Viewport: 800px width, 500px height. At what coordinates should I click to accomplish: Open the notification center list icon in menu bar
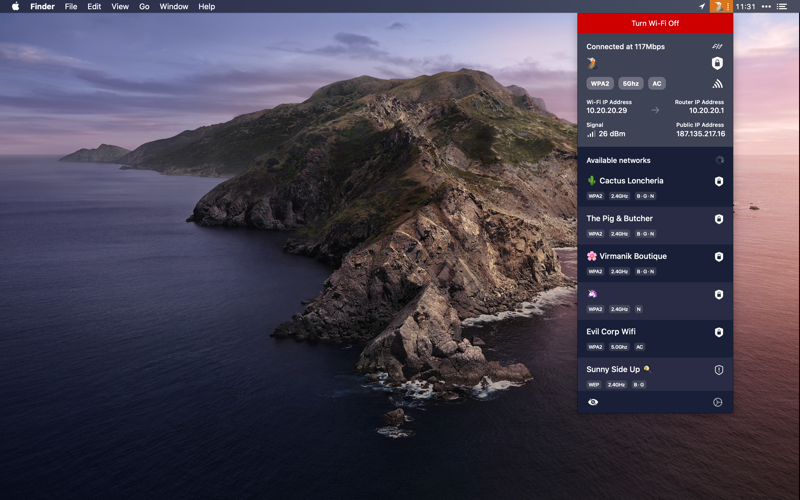tap(782, 7)
